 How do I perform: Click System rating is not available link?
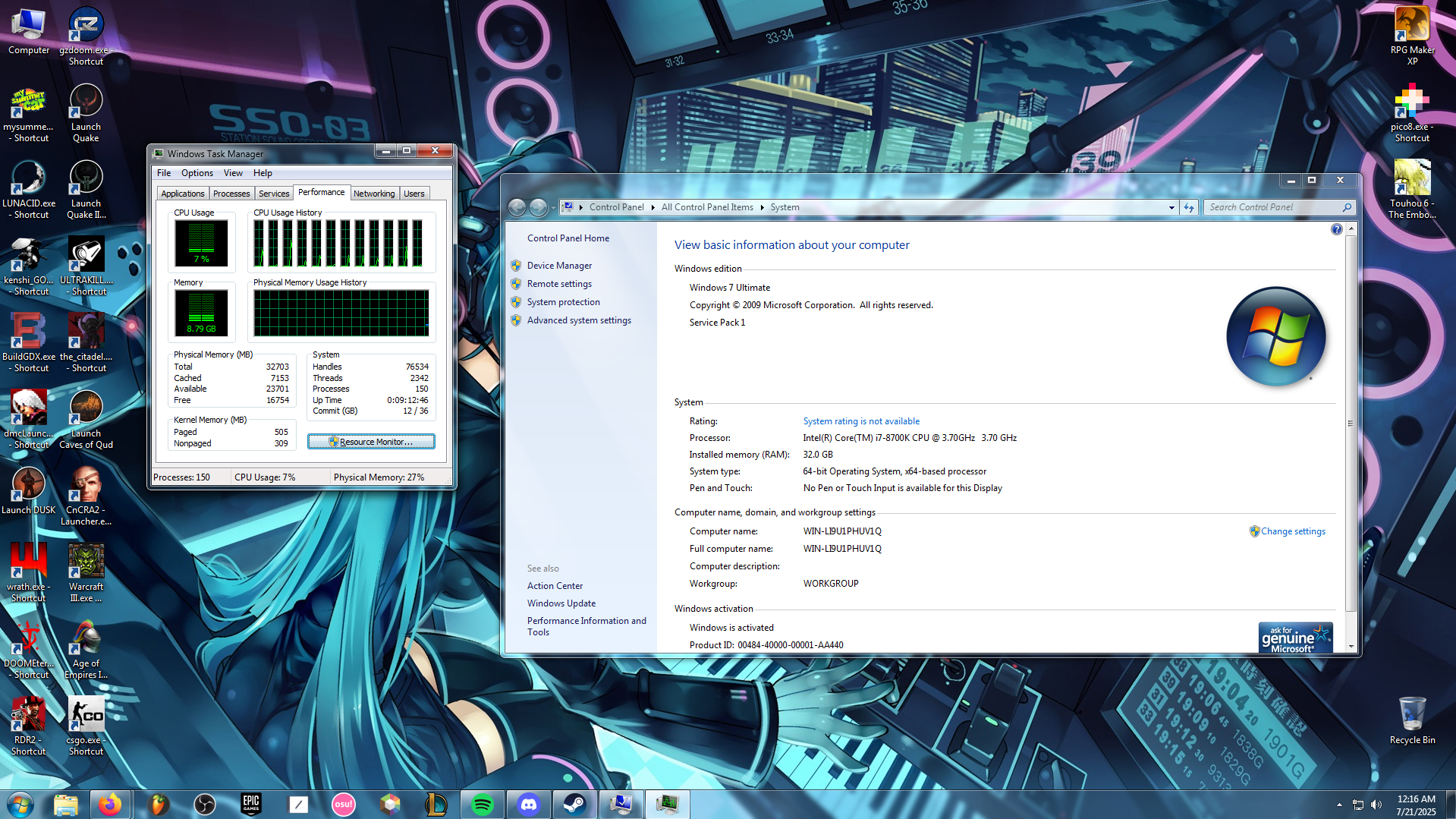pyautogui.click(x=861, y=421)
